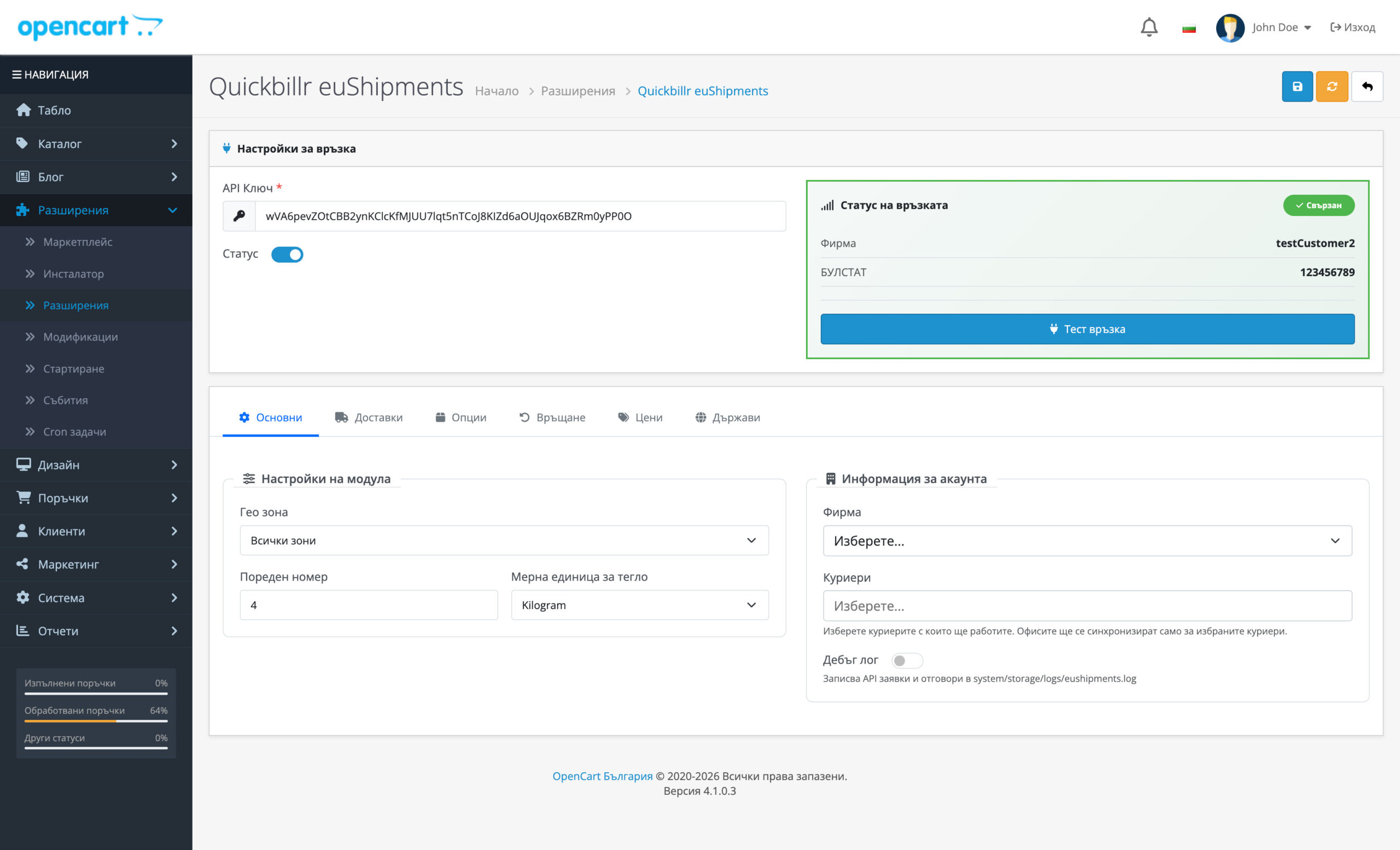
Task: Click the OpenCart logo
Action: coord(90,27)
